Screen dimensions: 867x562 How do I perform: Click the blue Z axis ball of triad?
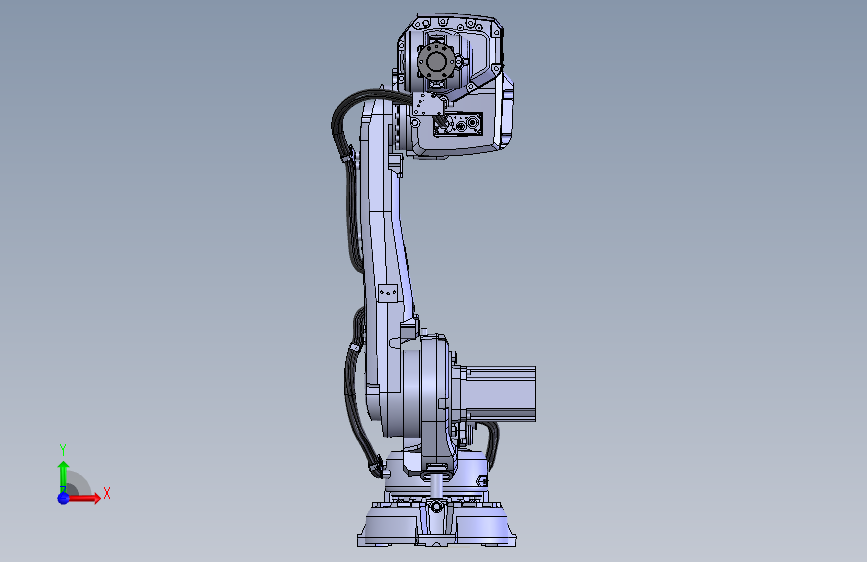pos(63,498)
